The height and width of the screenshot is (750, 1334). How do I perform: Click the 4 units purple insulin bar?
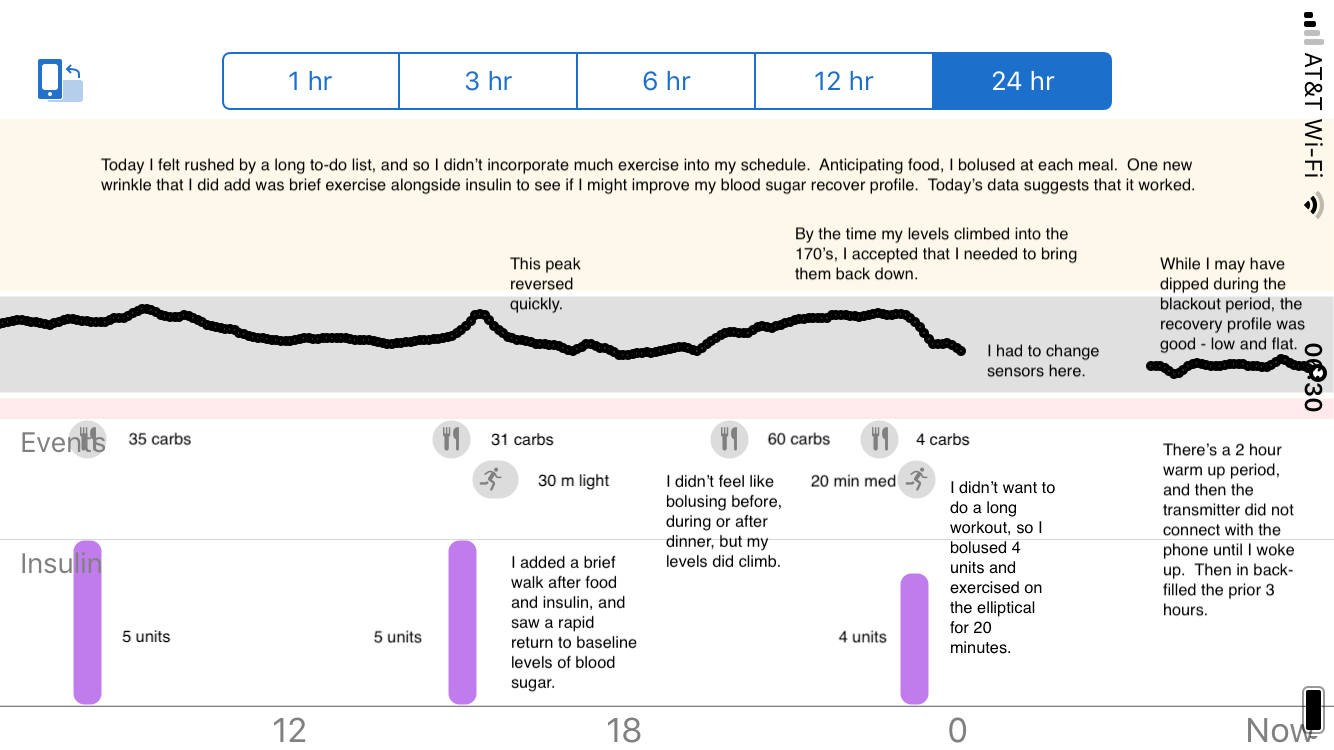click(x=915, y=637)
